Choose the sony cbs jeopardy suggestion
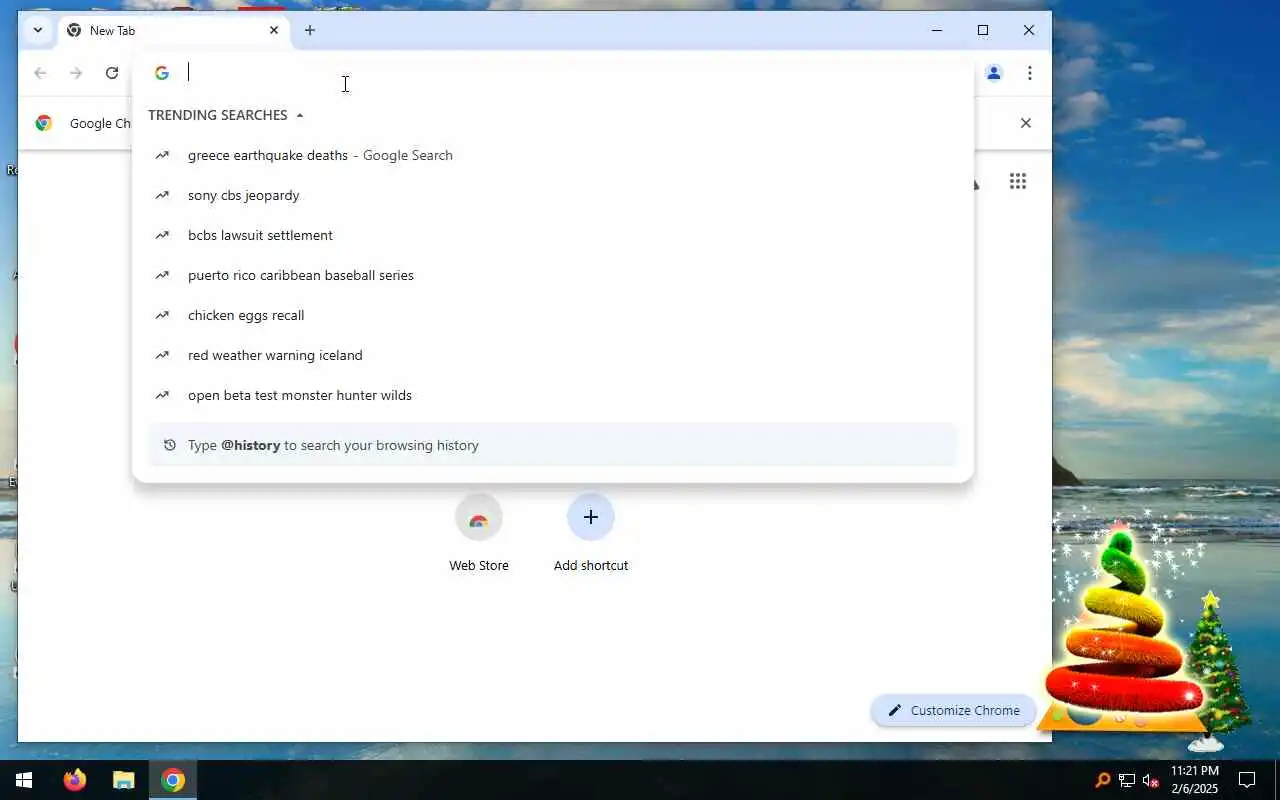 pos(553,195)
